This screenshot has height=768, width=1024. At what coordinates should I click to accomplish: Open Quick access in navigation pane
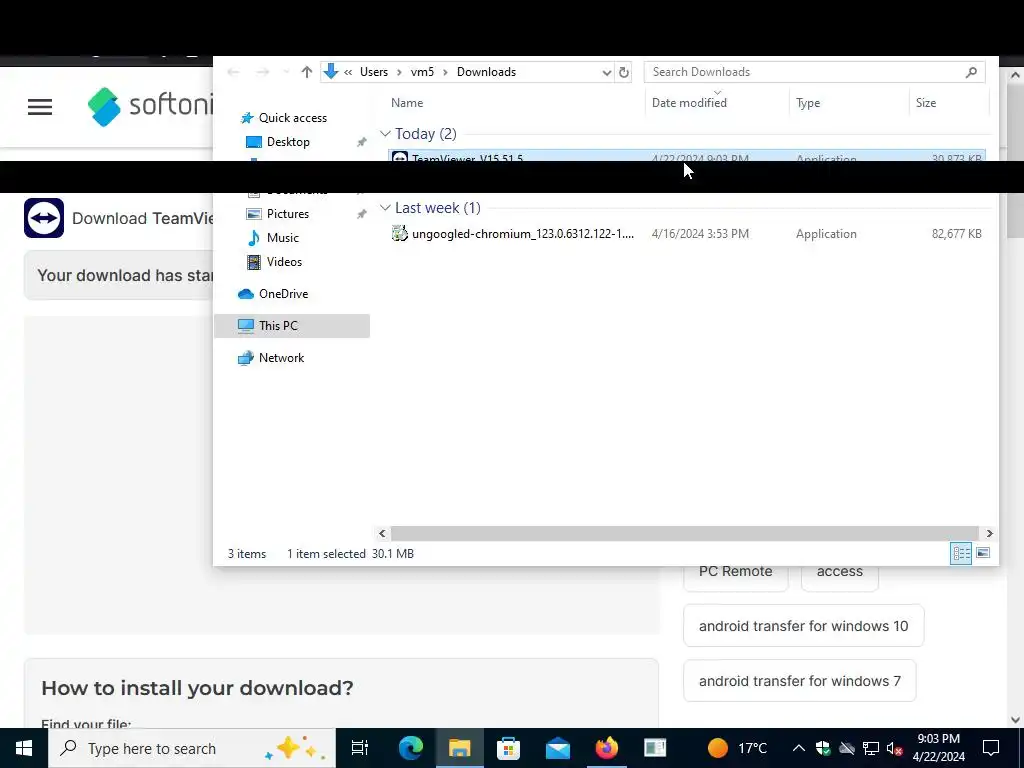(293, 118)
